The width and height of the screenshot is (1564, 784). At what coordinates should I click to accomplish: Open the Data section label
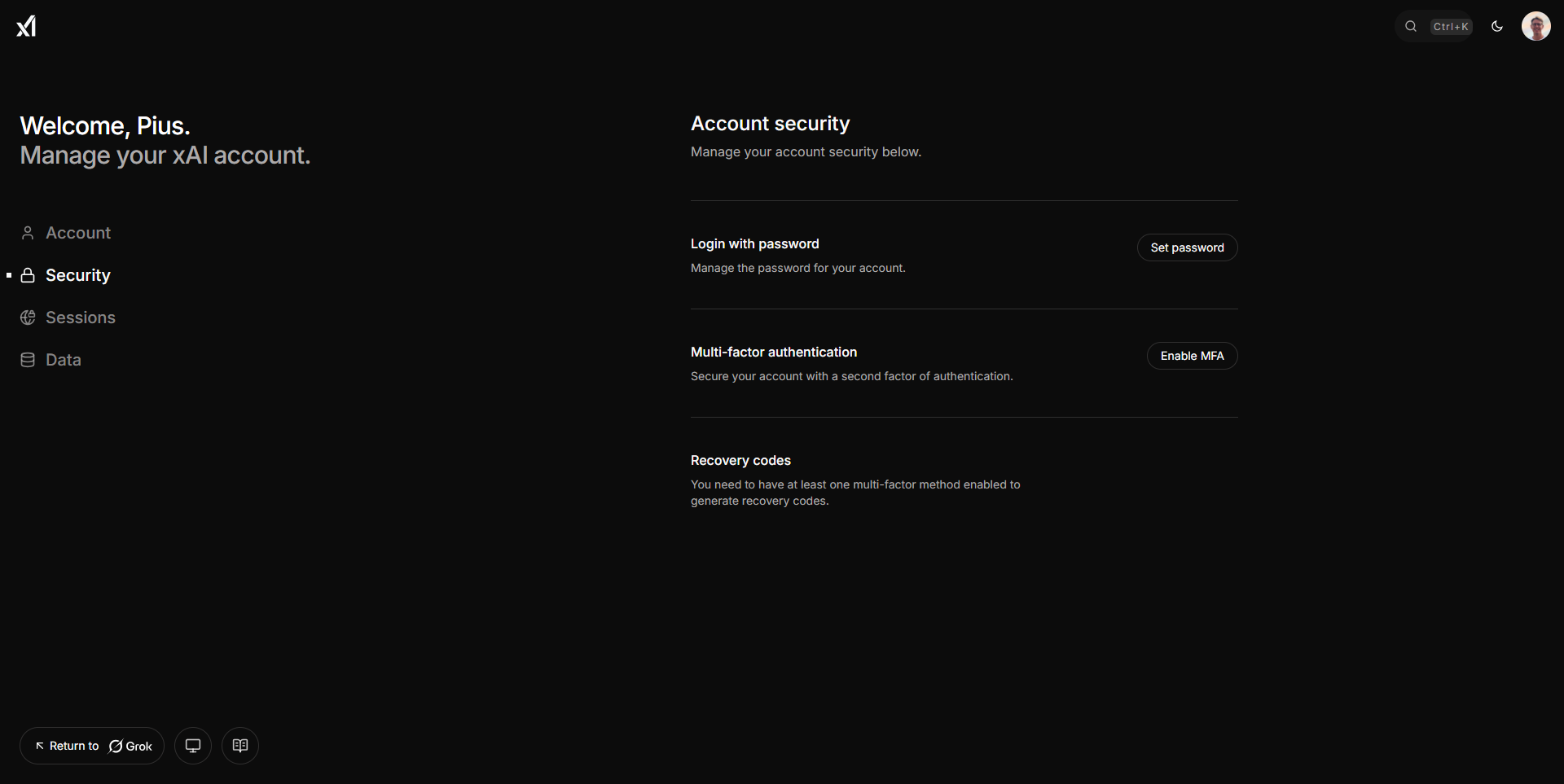point(64,360)
